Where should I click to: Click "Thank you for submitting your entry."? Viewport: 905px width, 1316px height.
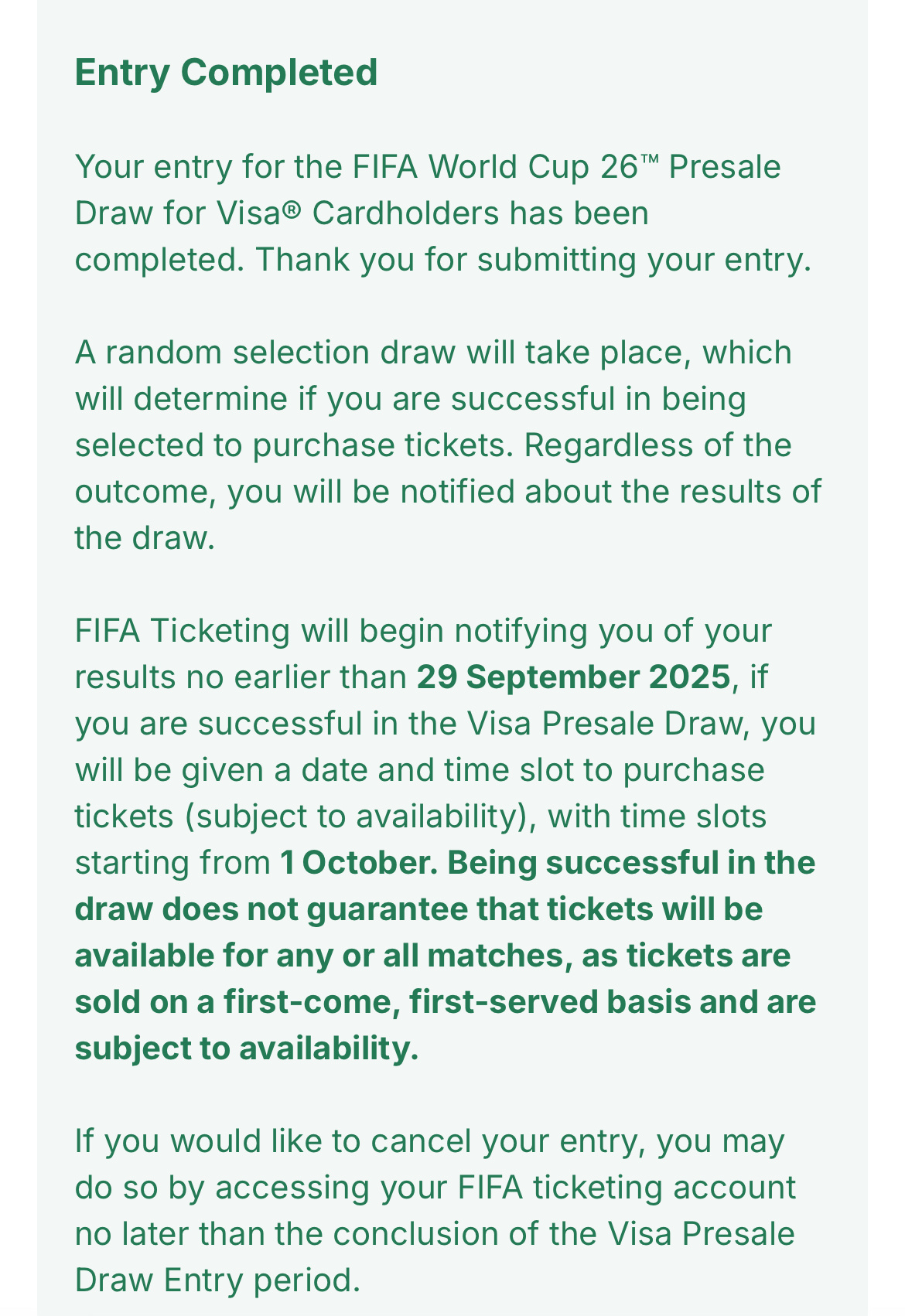click(x=534, y=261)
